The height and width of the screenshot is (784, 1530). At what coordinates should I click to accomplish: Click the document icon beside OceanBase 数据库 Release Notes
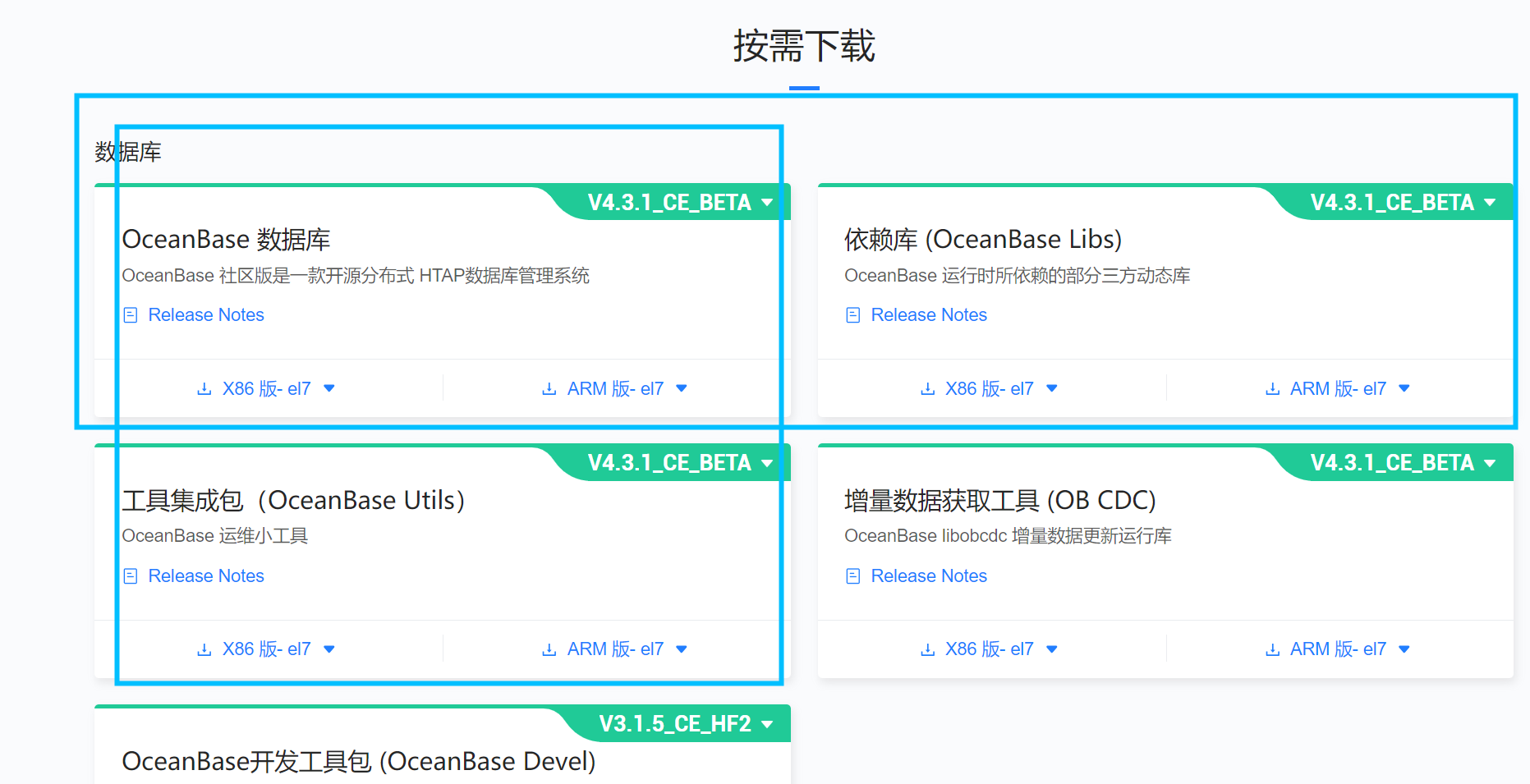(131, 315)
